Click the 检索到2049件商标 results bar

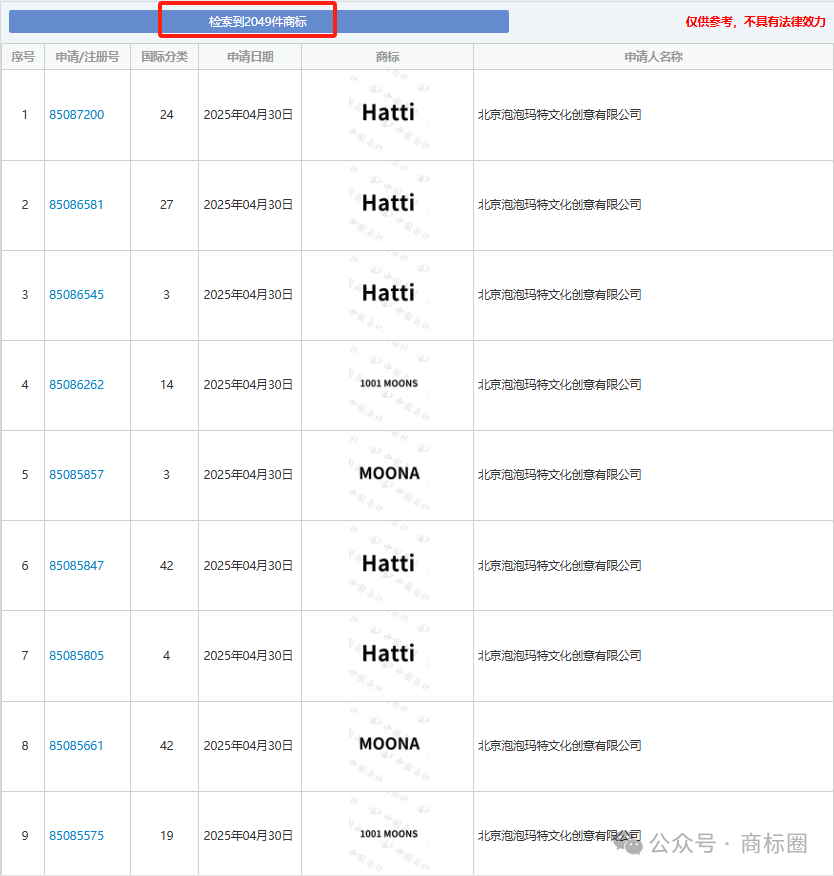[x=259, y=21]
